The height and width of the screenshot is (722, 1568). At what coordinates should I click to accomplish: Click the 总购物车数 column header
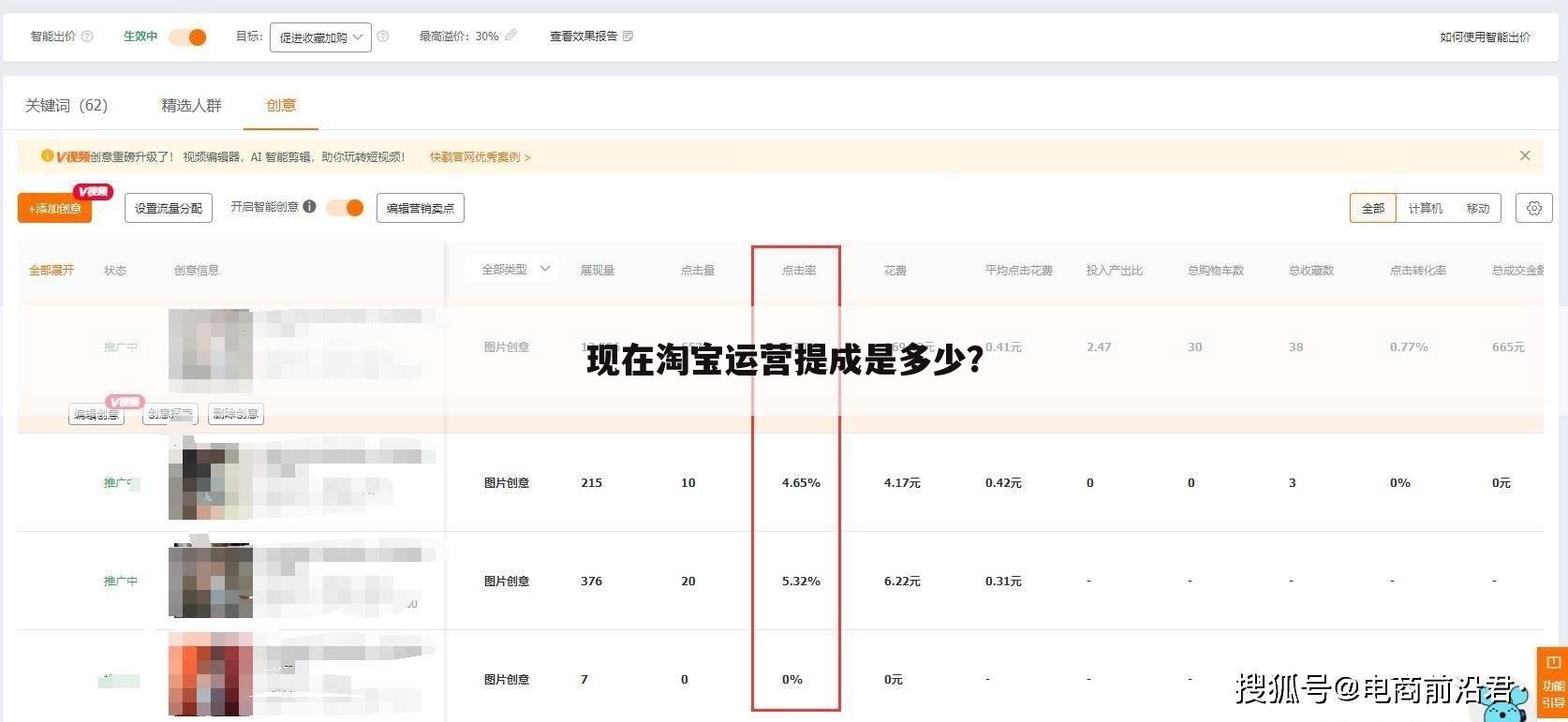[1216, 270]
